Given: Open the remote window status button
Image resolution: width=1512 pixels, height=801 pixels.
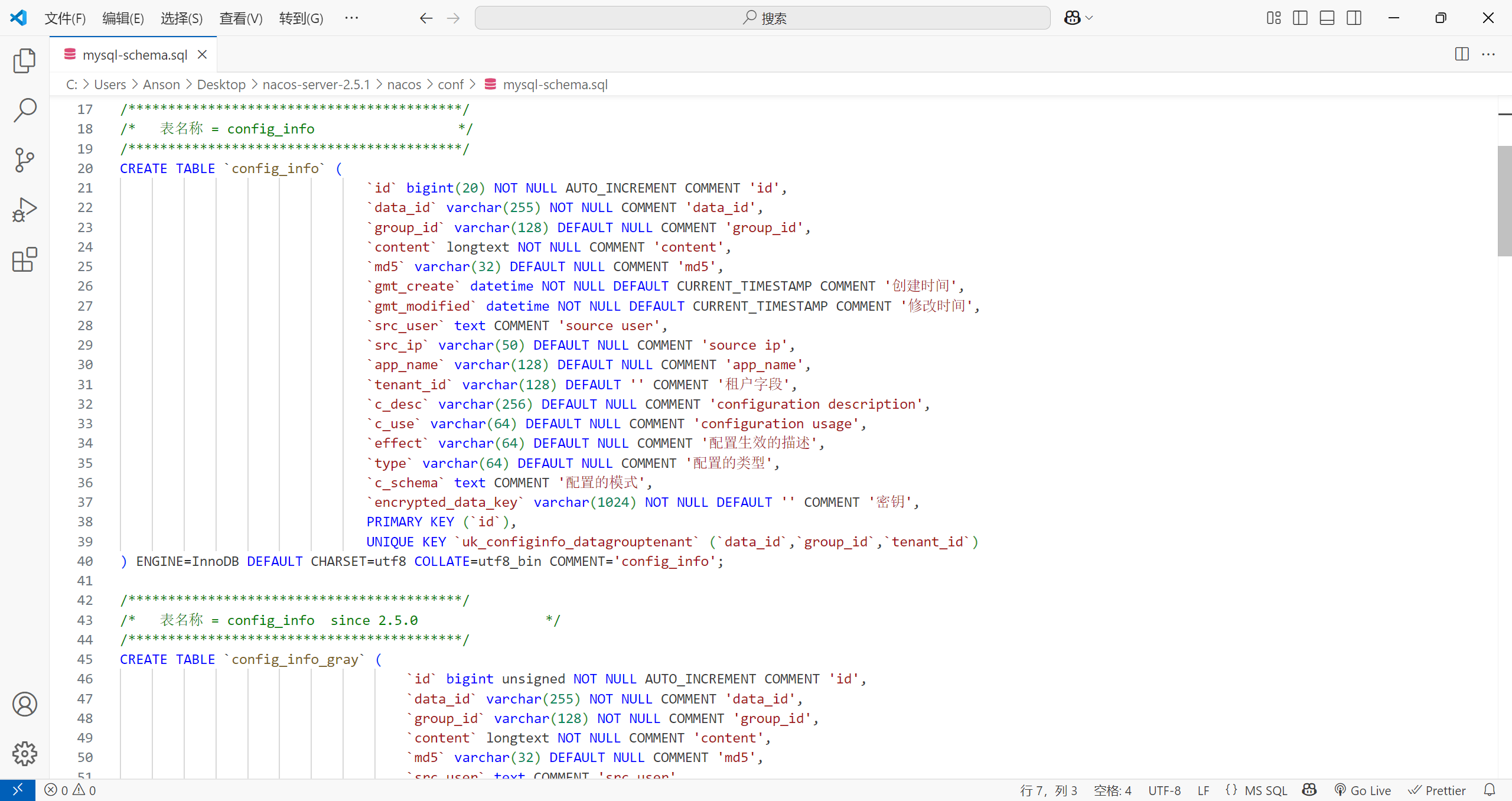Looking at the screenshot, I should [x=18, y=790].
